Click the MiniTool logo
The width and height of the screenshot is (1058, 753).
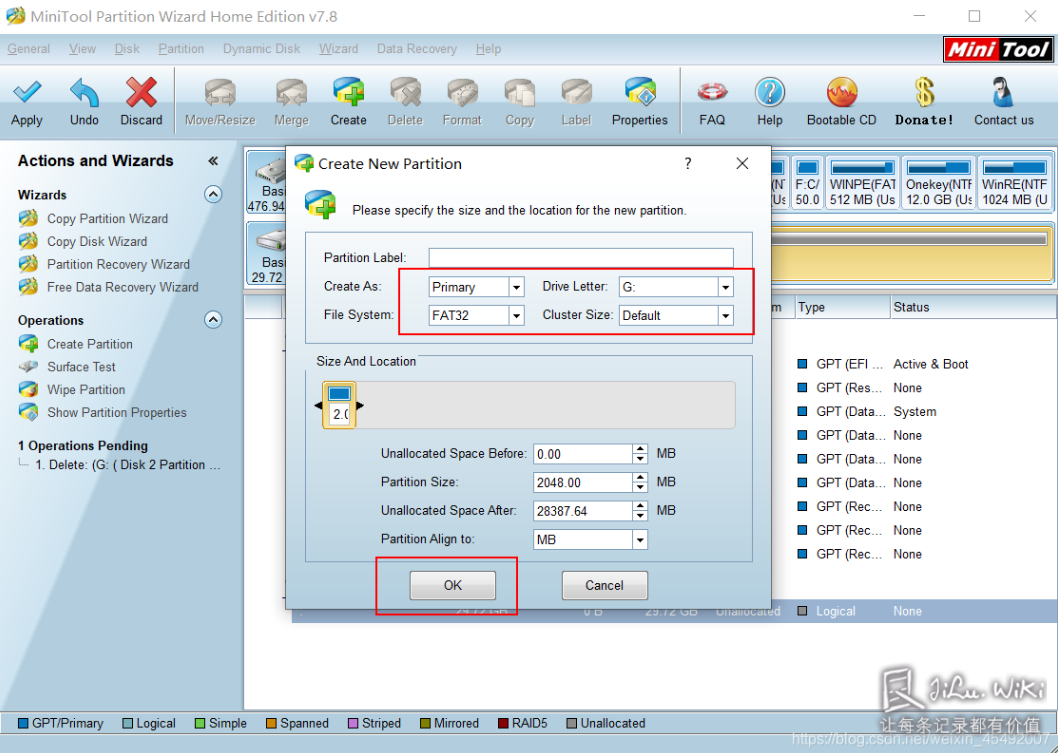(998, 49)
